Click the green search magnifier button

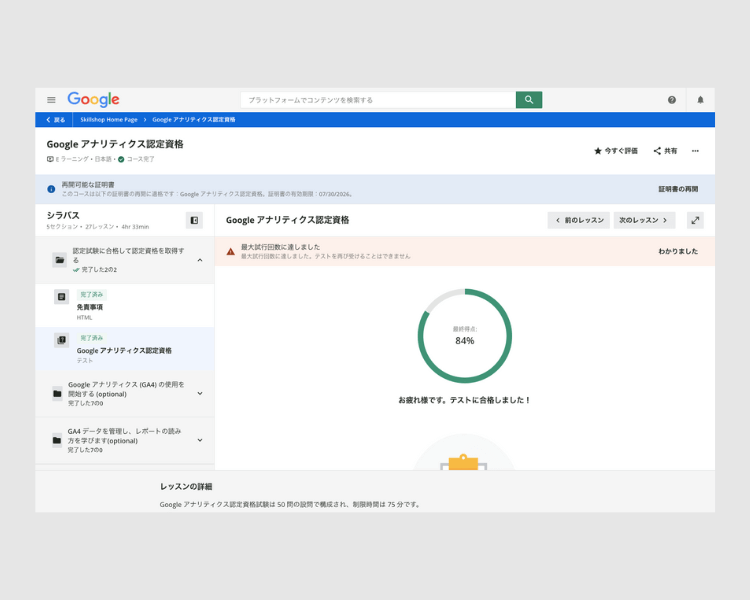tap(529, 100)
